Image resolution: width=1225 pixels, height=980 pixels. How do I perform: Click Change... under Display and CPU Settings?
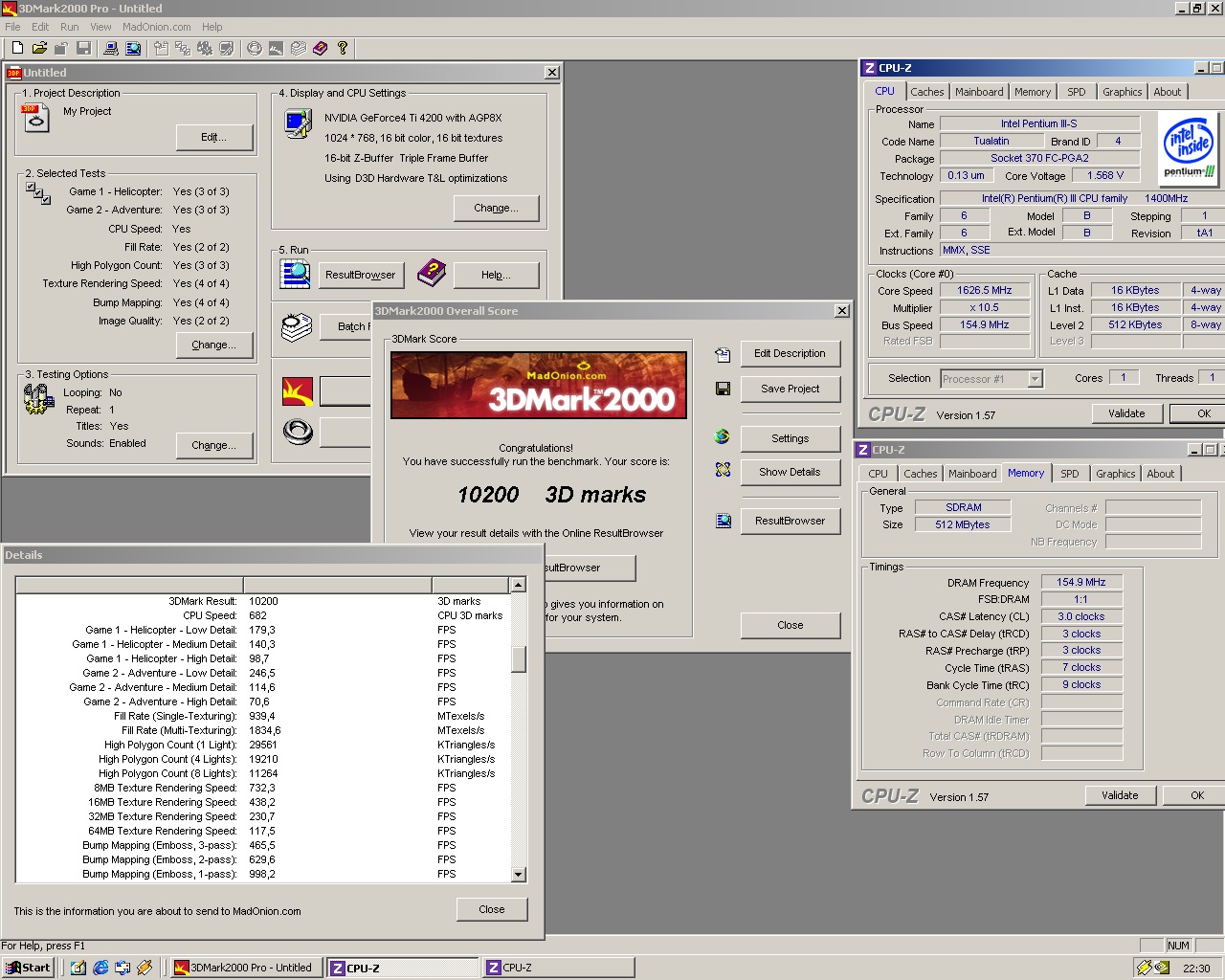coord(496,208)
